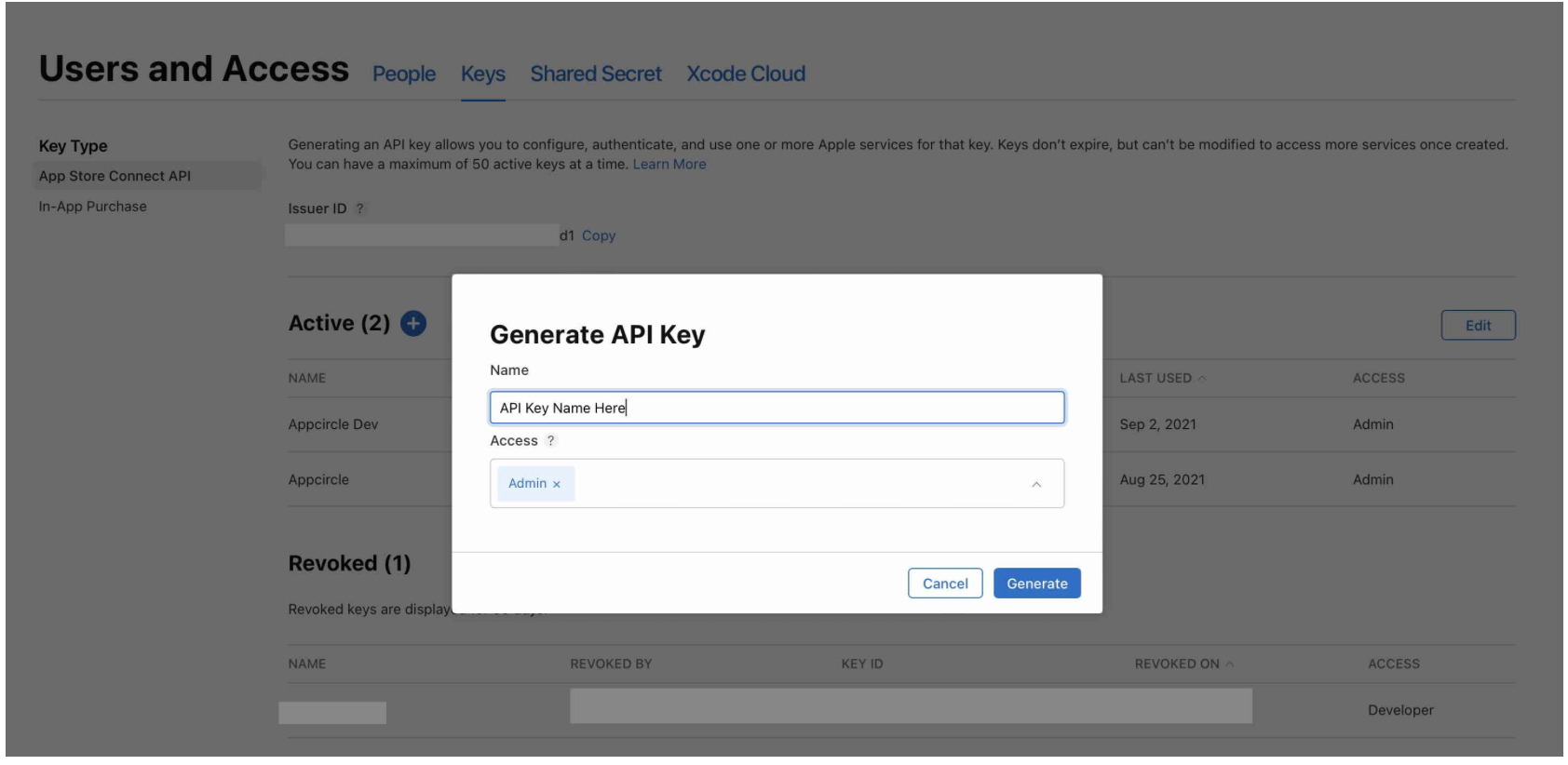Open the Shared Secret tab

[596, 74]
